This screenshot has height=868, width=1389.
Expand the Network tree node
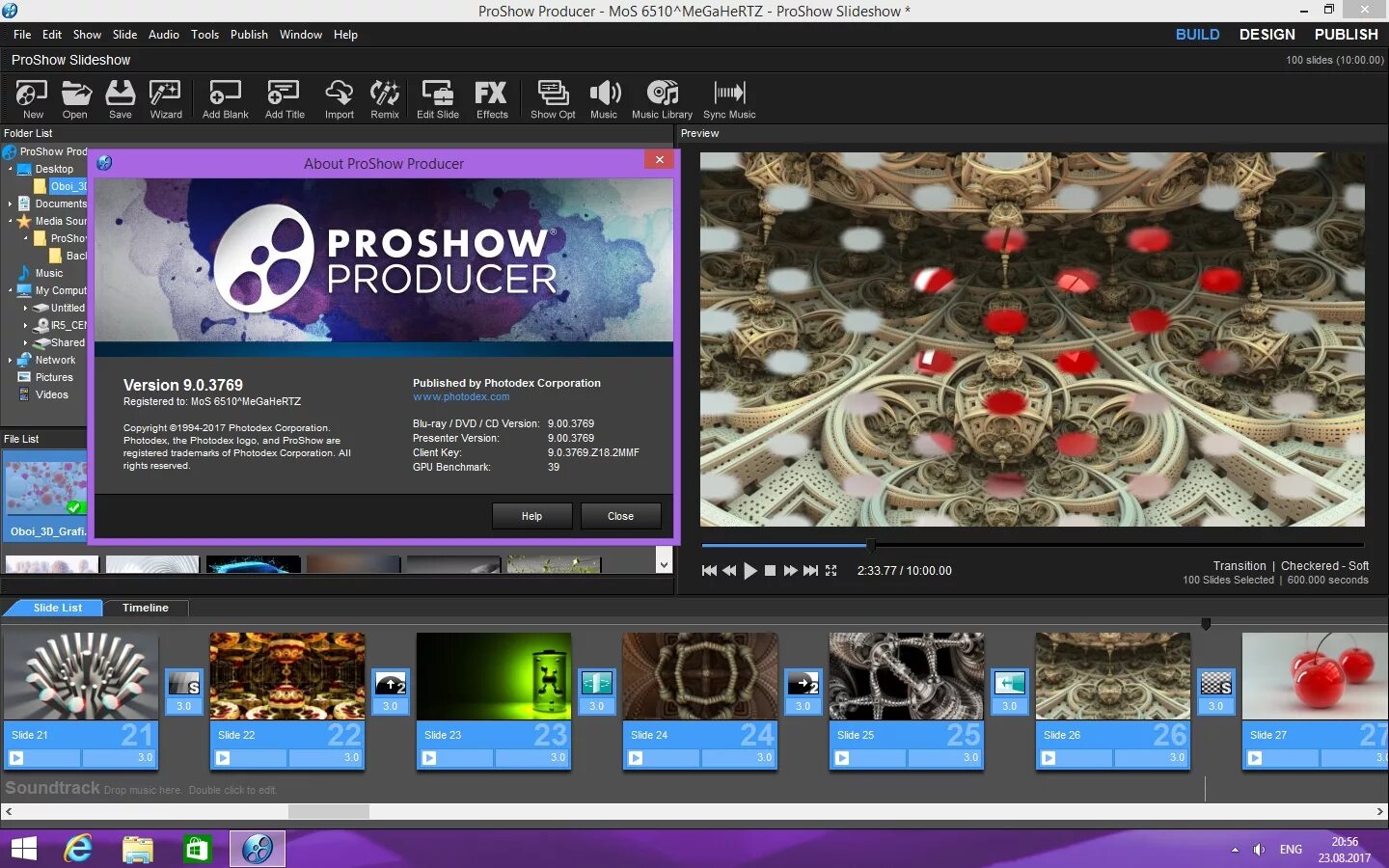tap(10, 360)
